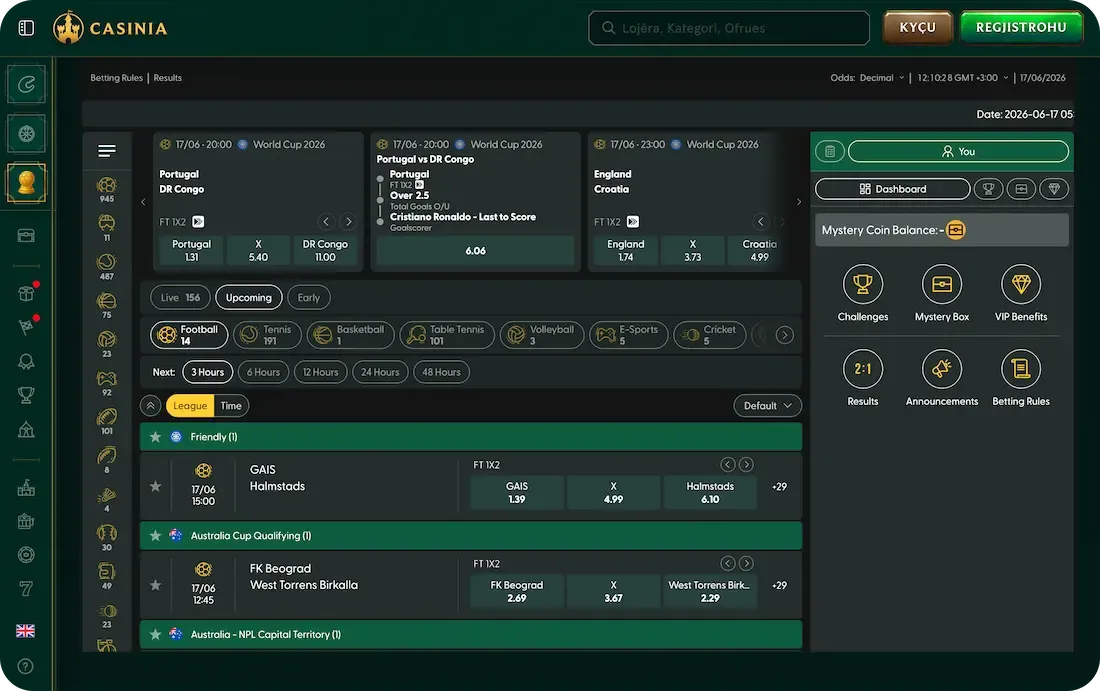Image resolution: width=1100 pixels, height=691 pixels.
Task: Click the search games input field
Action: click(729, 28)
